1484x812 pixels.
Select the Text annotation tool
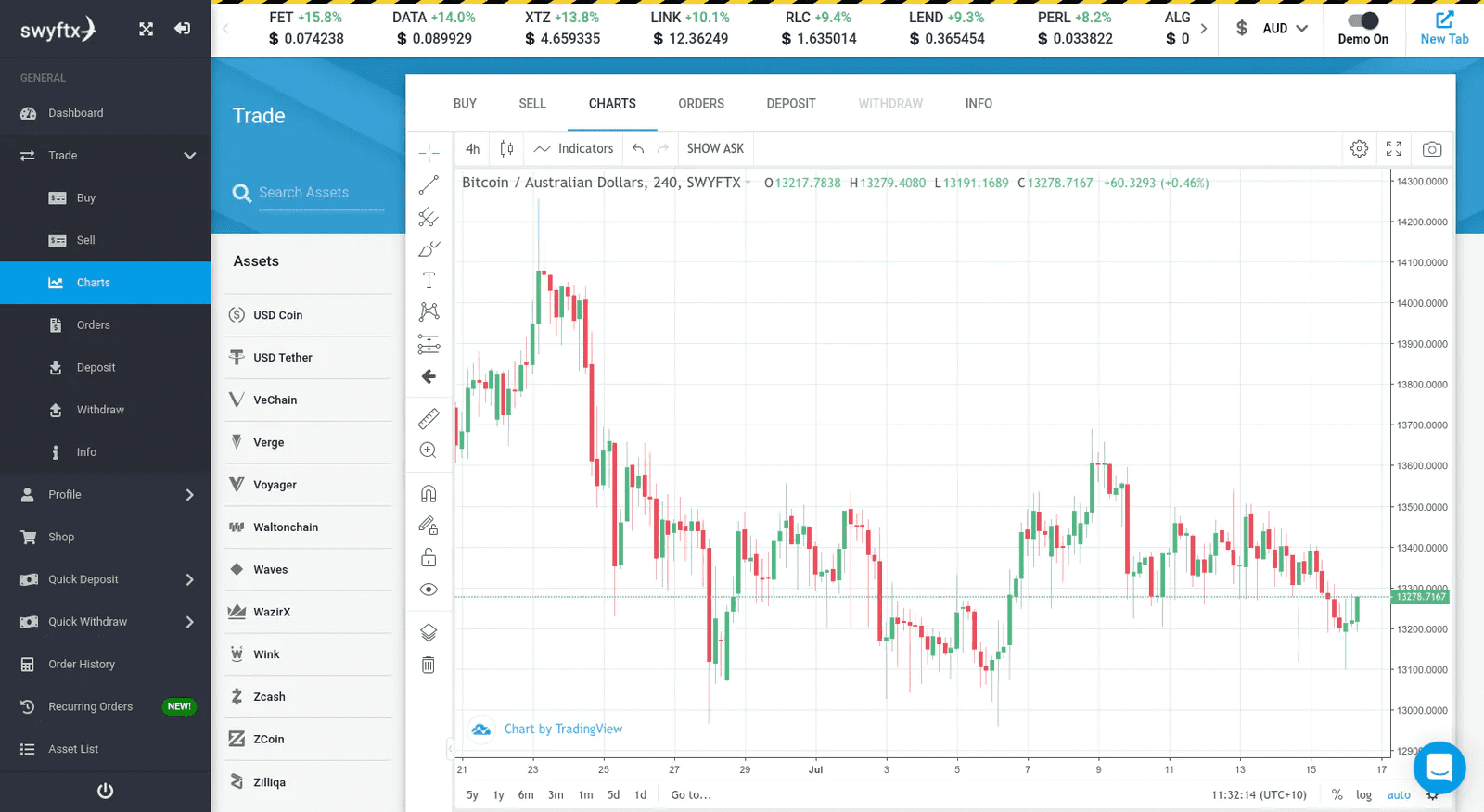click(x=429, y=281)
